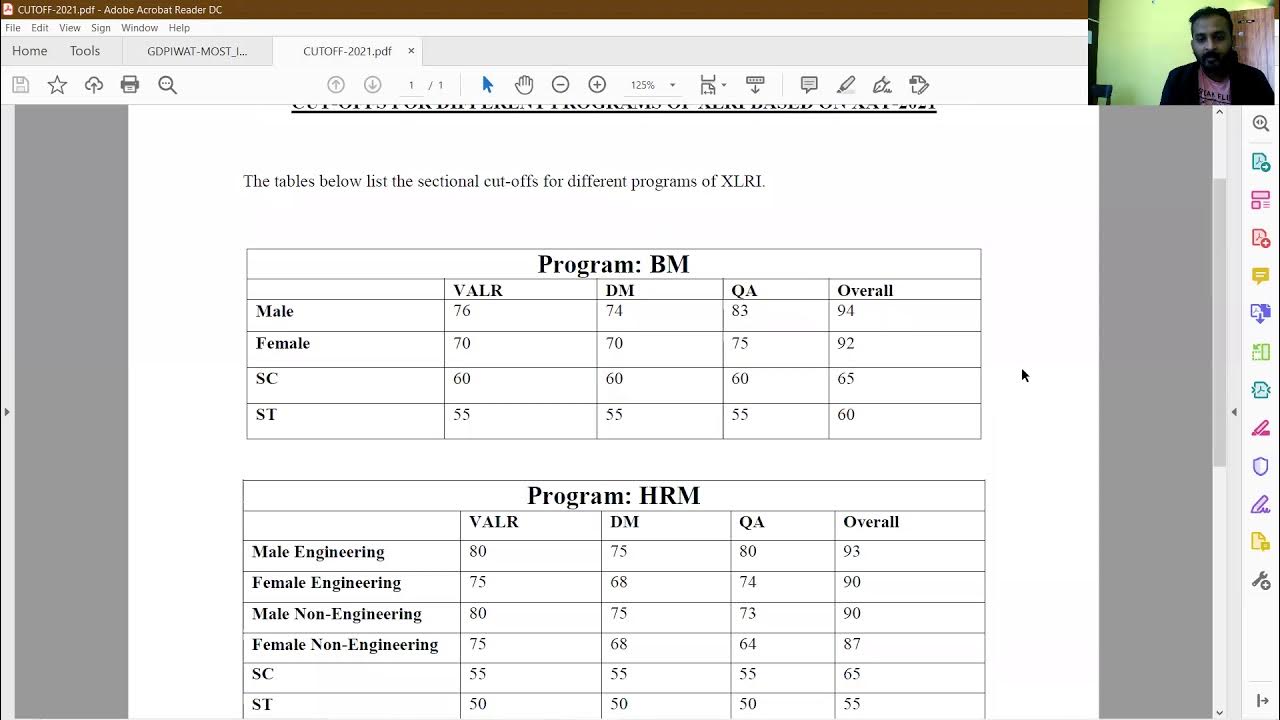The height and width of the screenshot is (720, 1280).
Task: Click scrollbar down arrow
Action: [x=1219, y=713]
